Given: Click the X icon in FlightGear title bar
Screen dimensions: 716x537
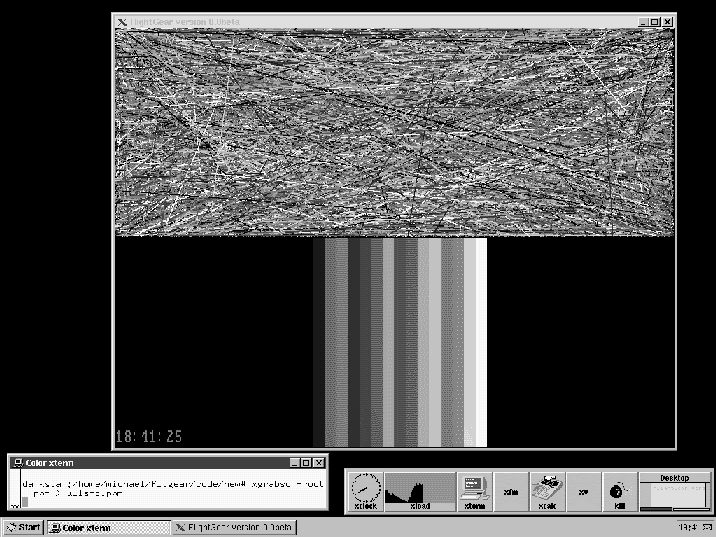Looking at the screenshot, I should (x=122, y=22).
